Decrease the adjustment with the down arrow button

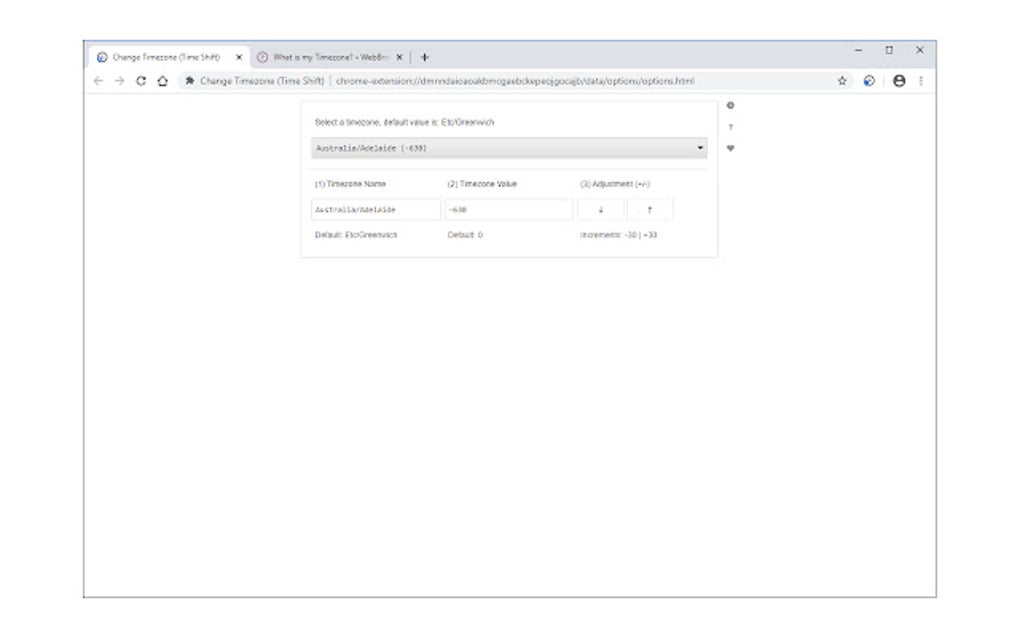[x=601, y=209]
